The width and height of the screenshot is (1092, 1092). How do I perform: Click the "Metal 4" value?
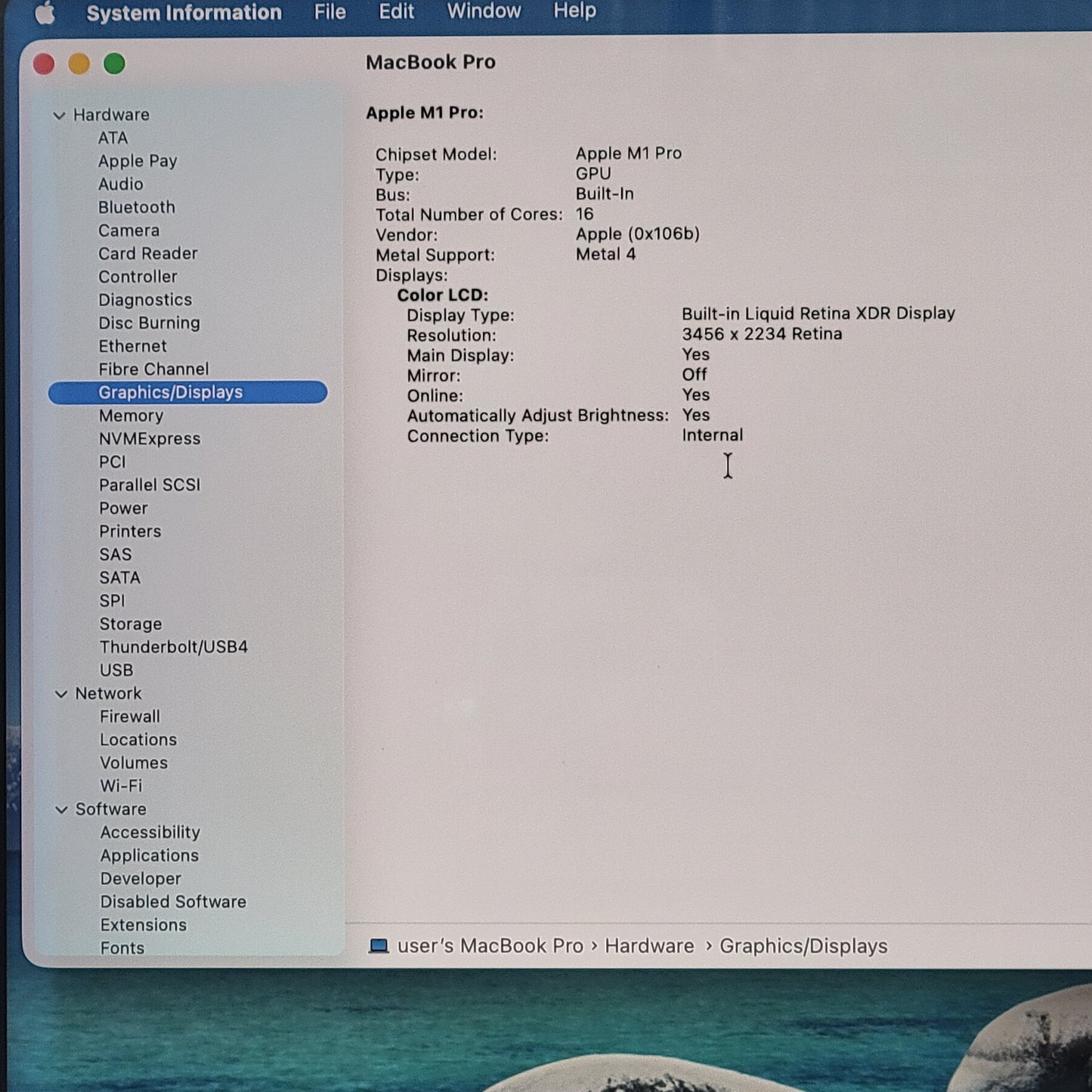(x=605, y=255)
